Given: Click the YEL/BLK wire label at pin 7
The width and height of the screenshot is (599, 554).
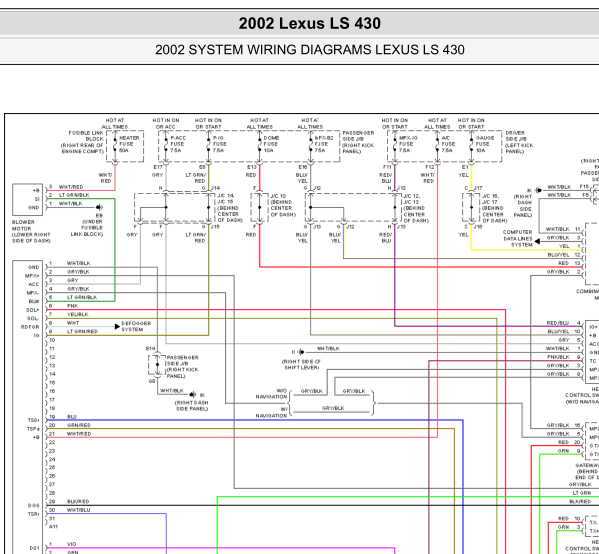Looking at the screenshot, I should coord(78,314).
